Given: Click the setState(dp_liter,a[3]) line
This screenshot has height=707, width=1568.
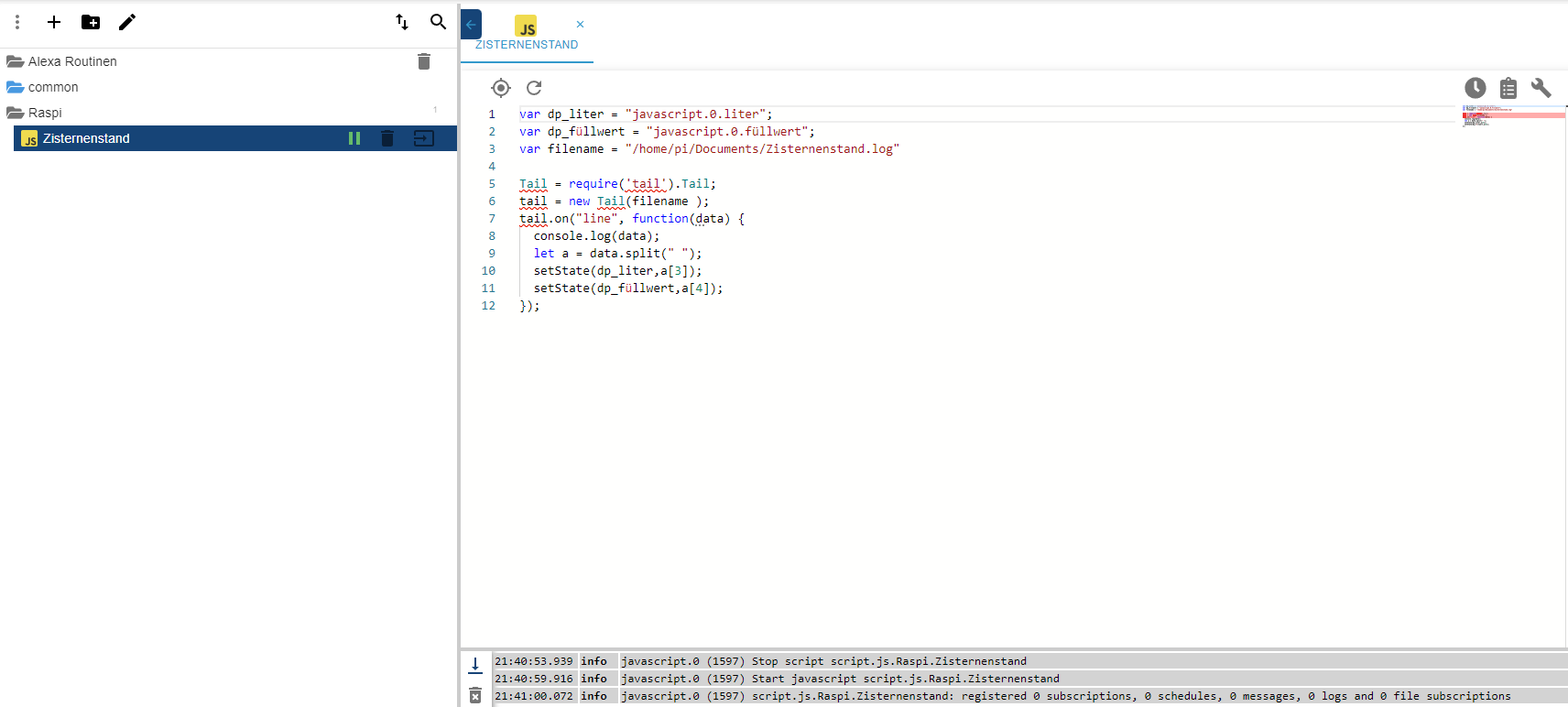Looking at the screenshot, I should 618,271.
